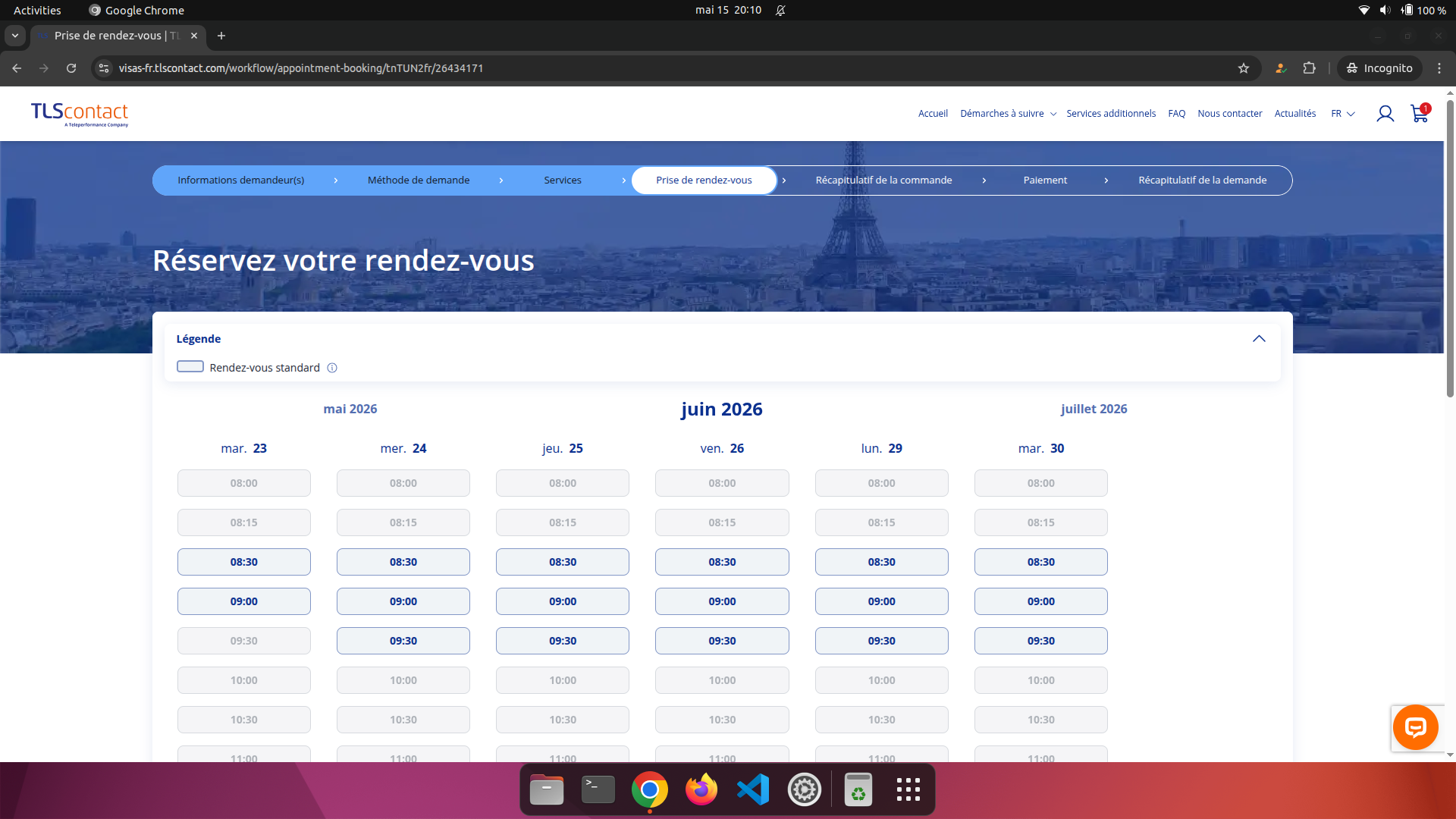The image size is (1456, 819).
Task: Go to the Services step
Action: click(562, 180)
